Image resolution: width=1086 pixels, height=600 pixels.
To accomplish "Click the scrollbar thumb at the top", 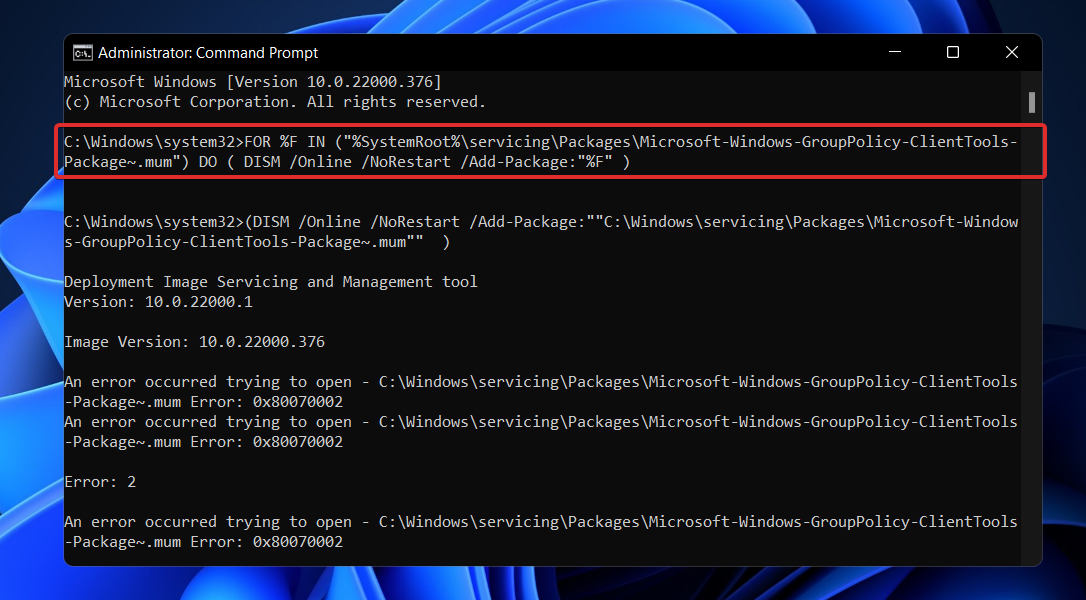I will 1033,100.
